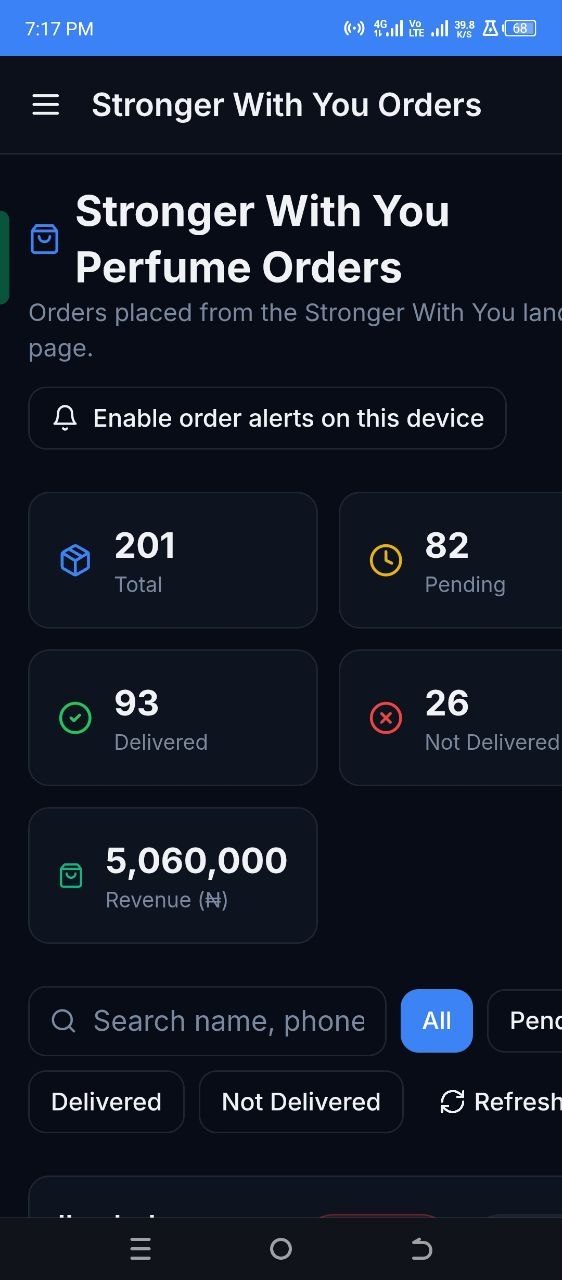This screenshot has width=562, height=1280.
Task: Tap the Android back arrow button
Action: pyautogui.click(x=422, y=1249)
